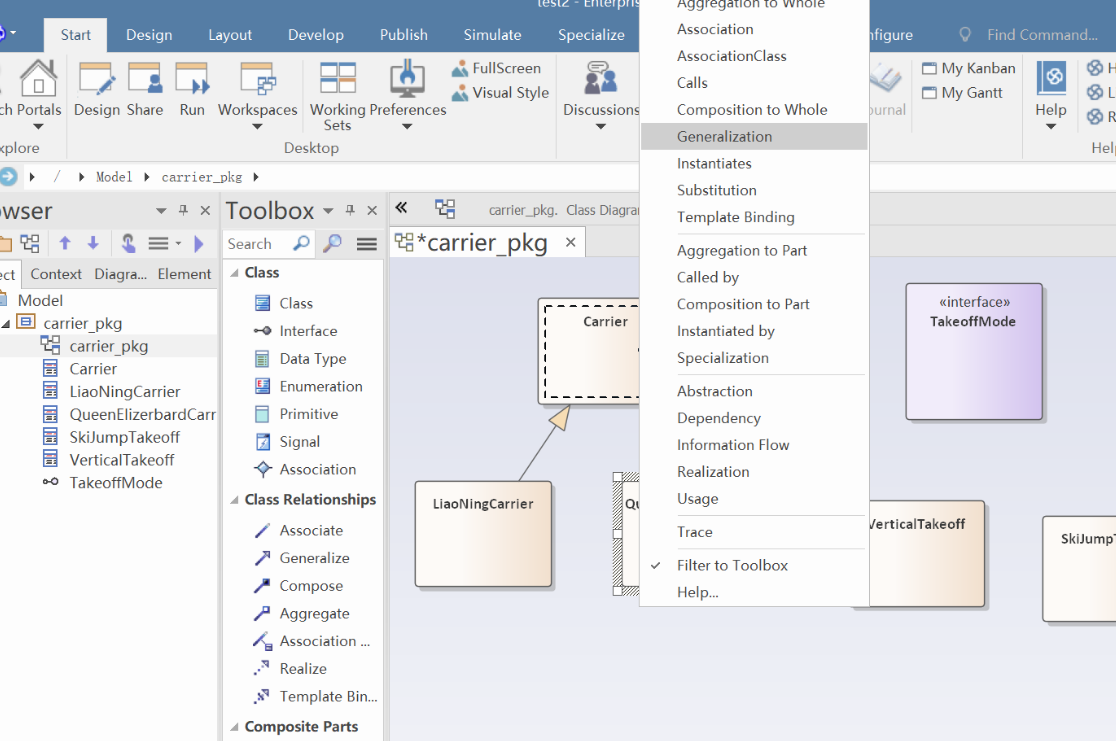Close the carrier_pkg diagram tab
This screenshot has width=1116, height=741.
571,243
